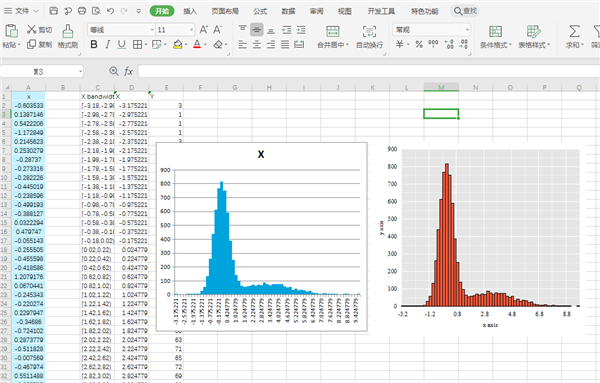Click the decrease indent icon
This screenshot has width=600, height=383.
[287, 29]
